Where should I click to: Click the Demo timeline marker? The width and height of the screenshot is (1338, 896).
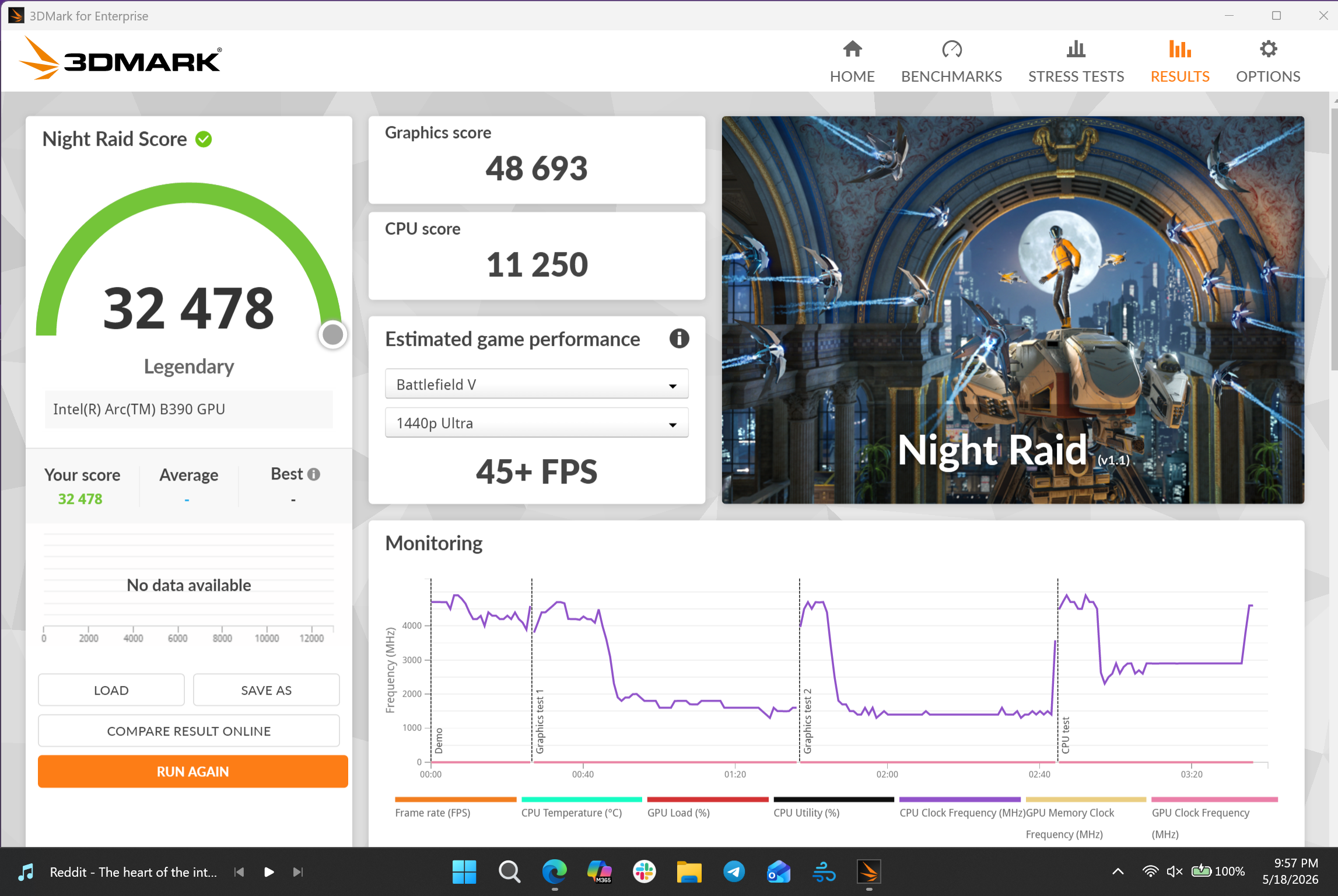tap(439, 740)
